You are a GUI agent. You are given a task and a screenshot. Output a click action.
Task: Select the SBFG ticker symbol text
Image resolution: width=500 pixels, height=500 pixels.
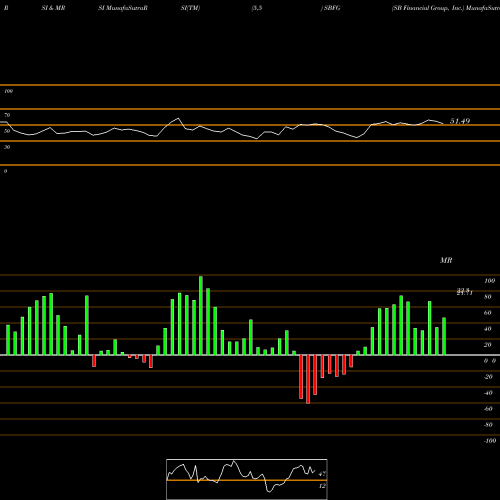pyautogui.click(x=332, y=8)
